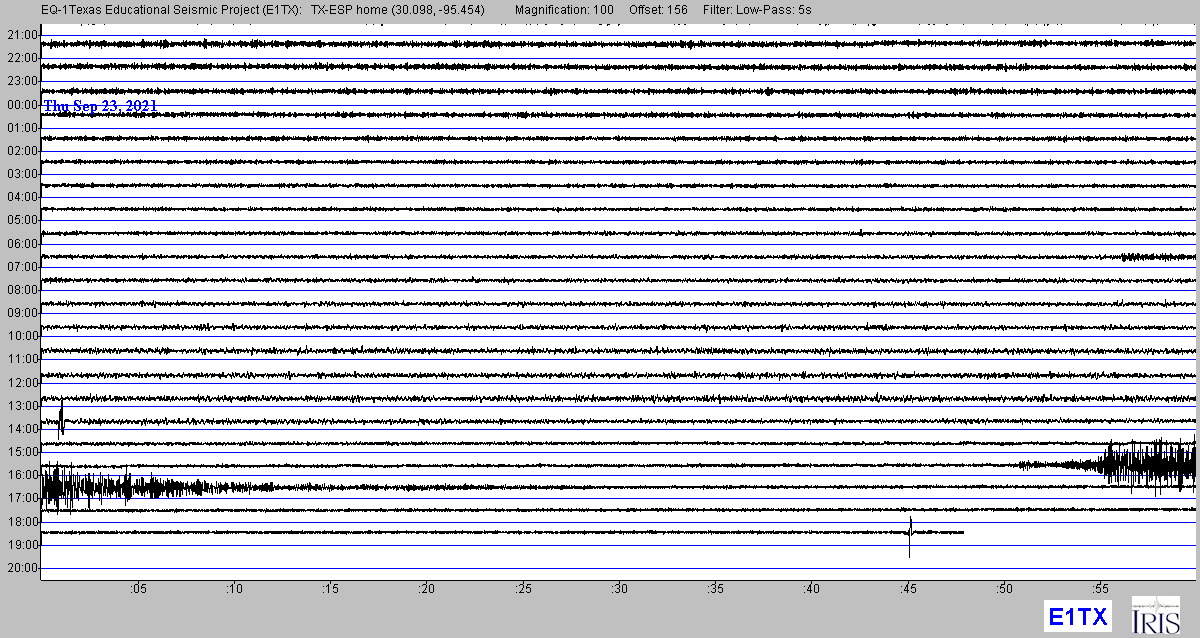1200x638 pixels.
Task: Click the 09:00 hour label
Action: [22, 313]
